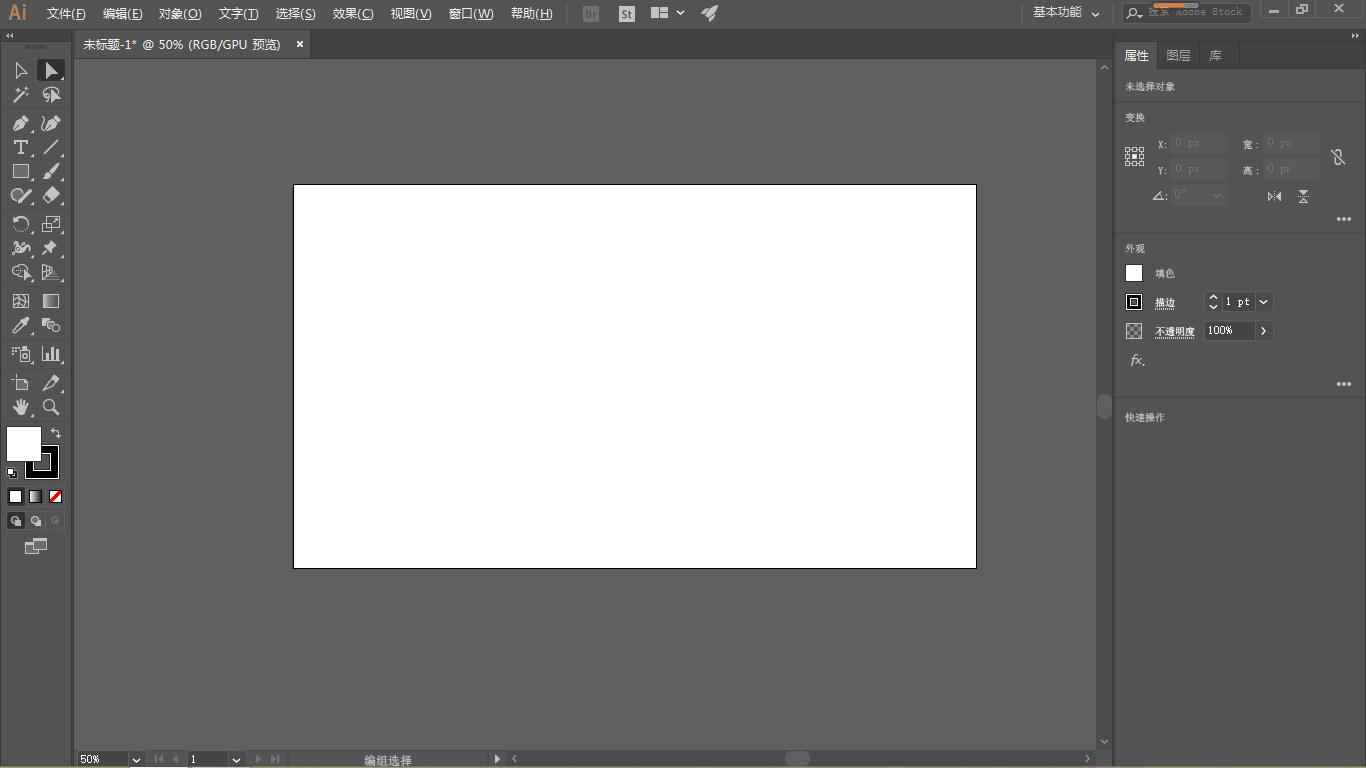Switch to the 图层 panel tab
1366x768 pixels.
(1178, 56)
